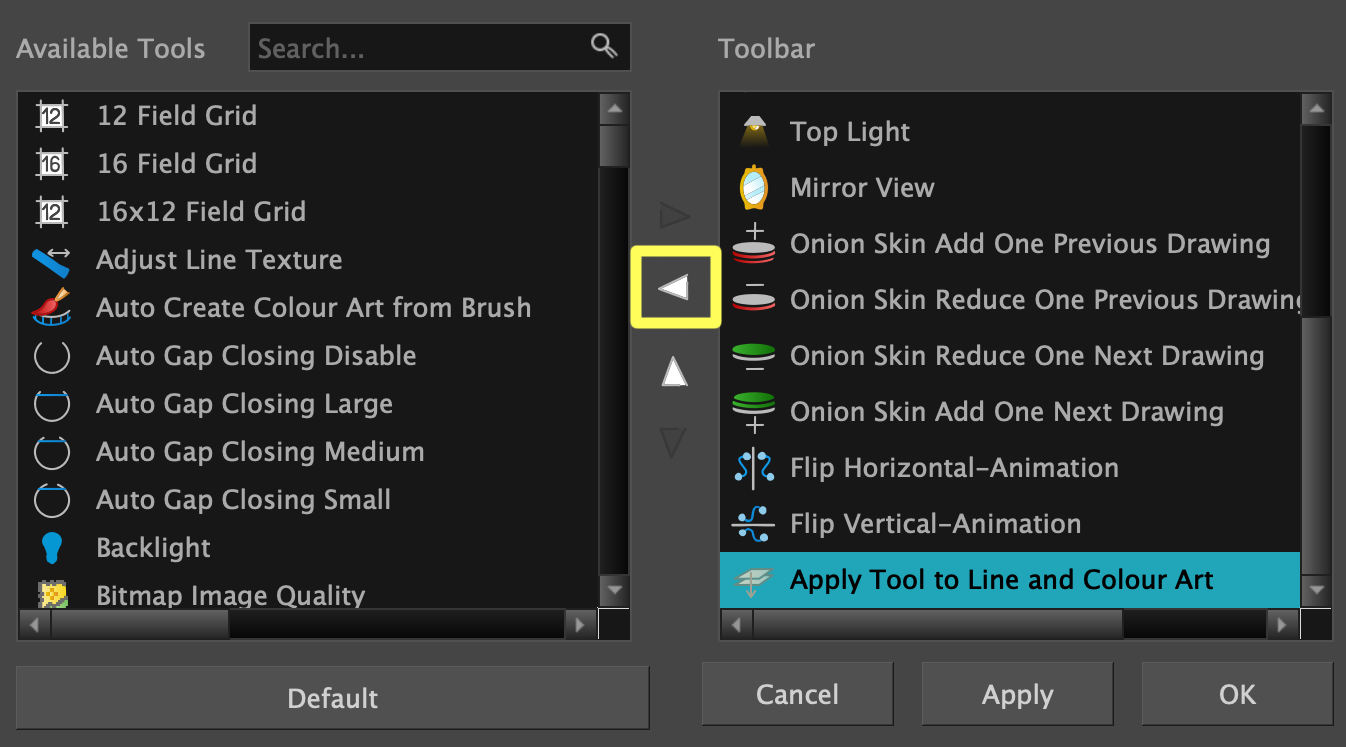Click the Top Light lamp icon
The image size is (1346, 747).
click(x=753, y=131)
